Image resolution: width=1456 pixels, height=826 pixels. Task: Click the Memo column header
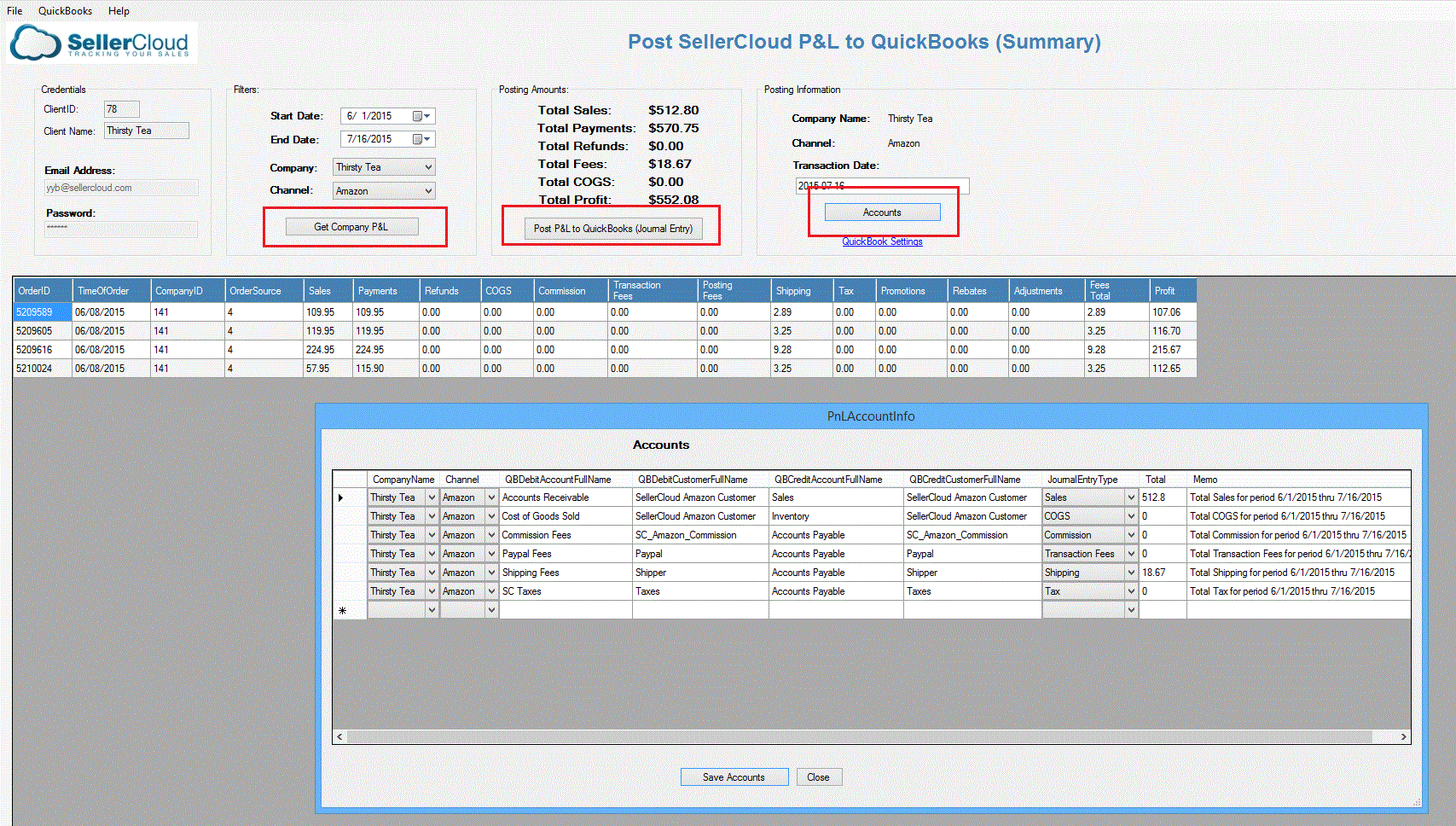click(x=1298, y=480)
